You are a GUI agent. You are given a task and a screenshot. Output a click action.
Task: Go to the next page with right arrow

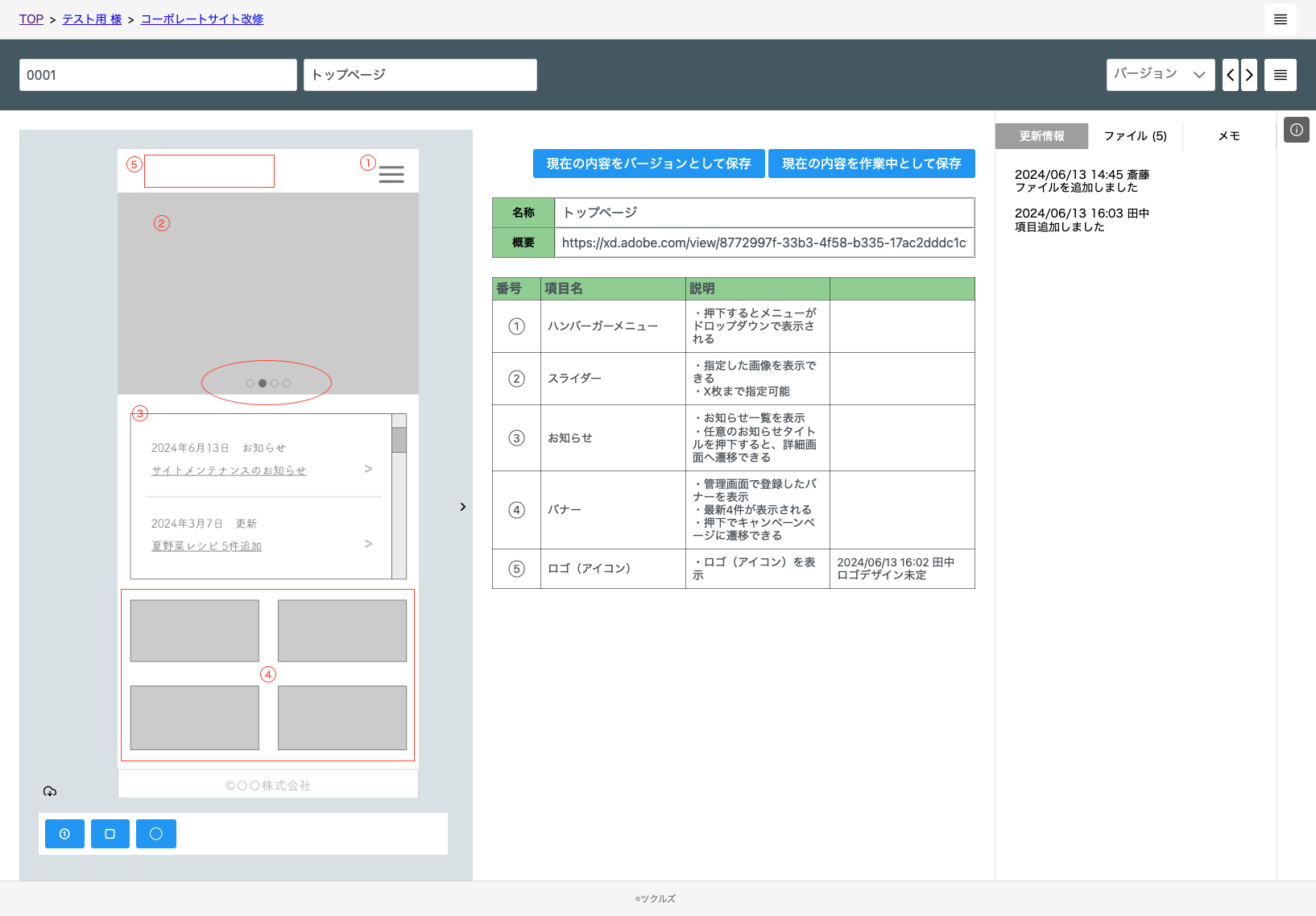(1248, 75)
